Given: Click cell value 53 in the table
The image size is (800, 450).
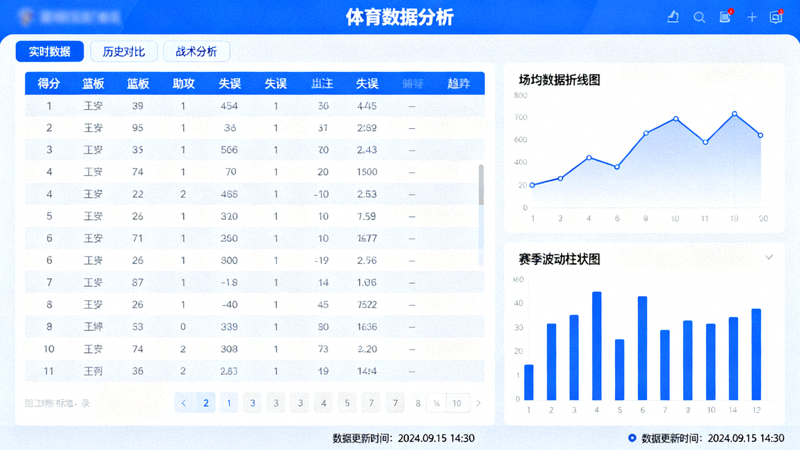Looking at the screenshot, I should pyautogui.click(x=138, y=327).
